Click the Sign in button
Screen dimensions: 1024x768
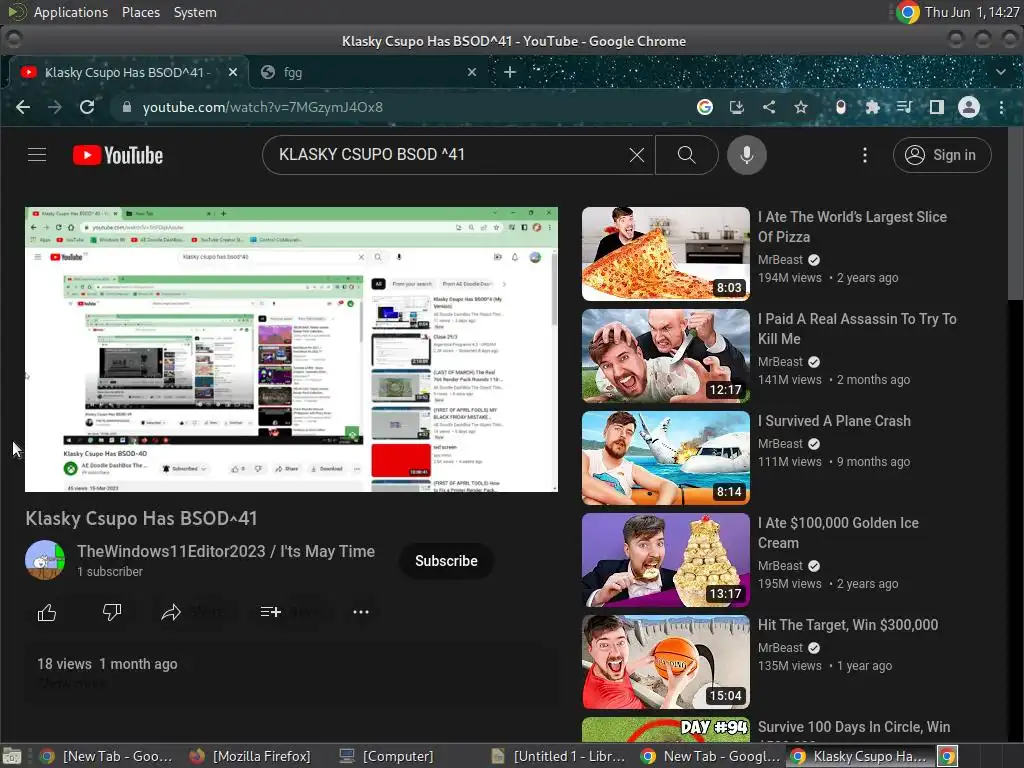tap(942, 155)
